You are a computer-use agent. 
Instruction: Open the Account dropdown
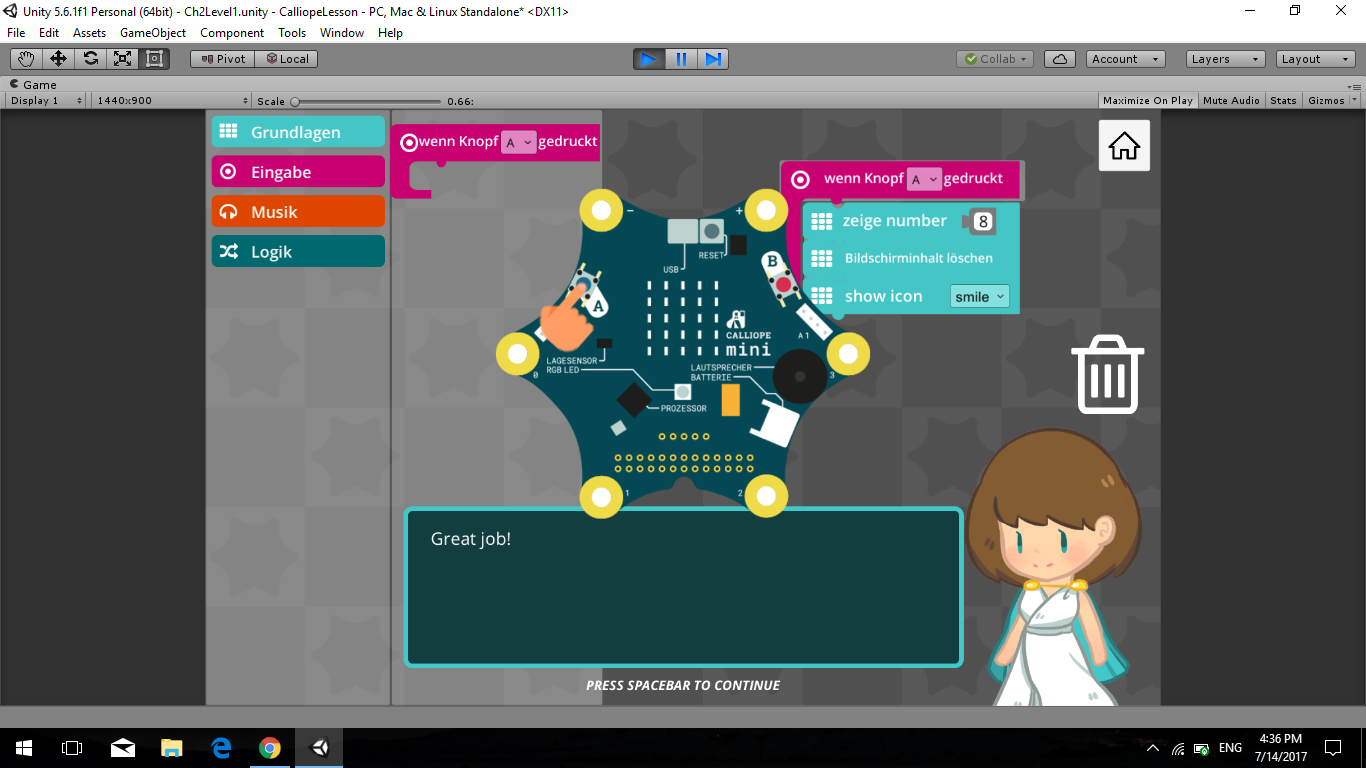click(x=1126, y=59)
